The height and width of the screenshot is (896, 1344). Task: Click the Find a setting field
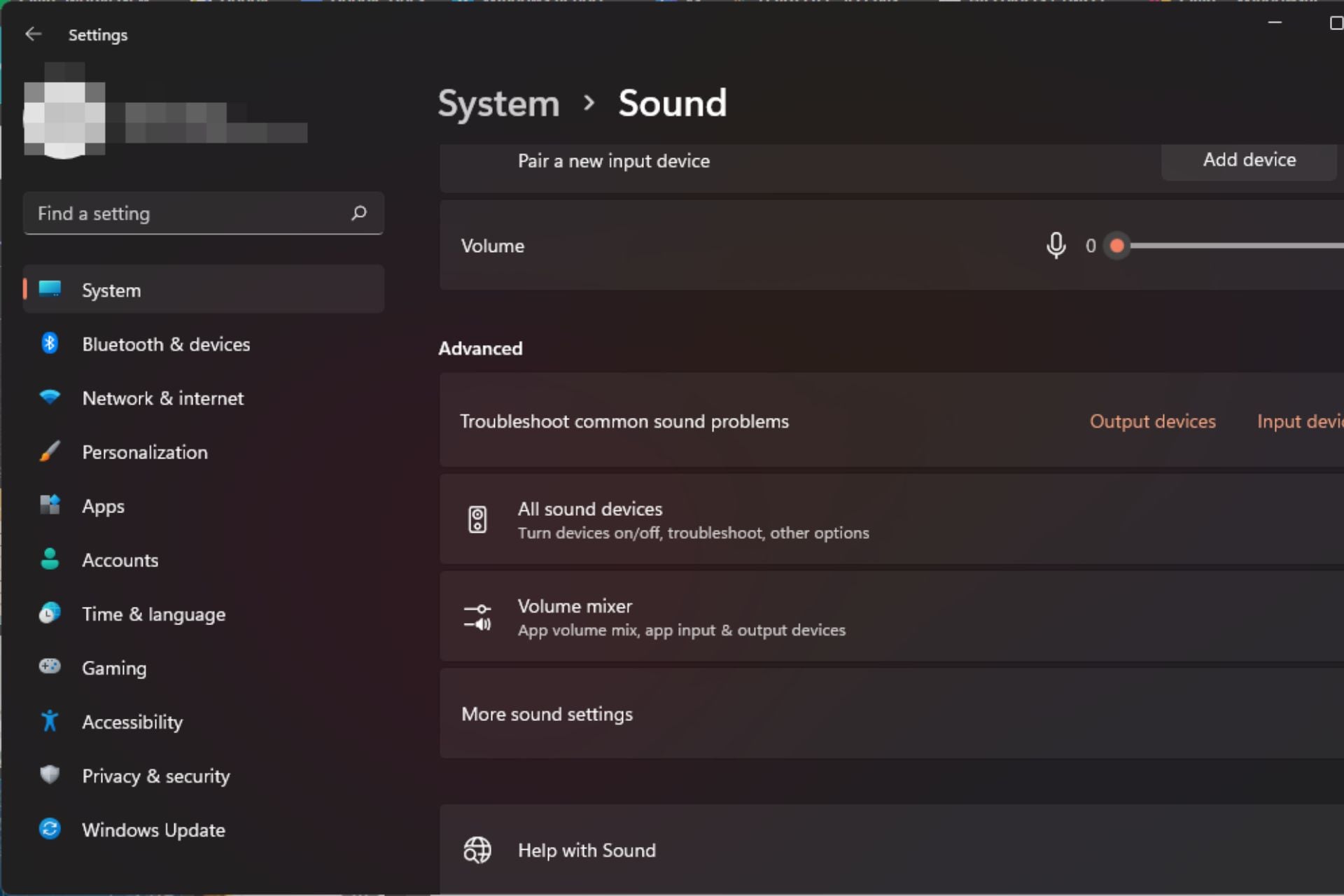click(x=189, y=213)
